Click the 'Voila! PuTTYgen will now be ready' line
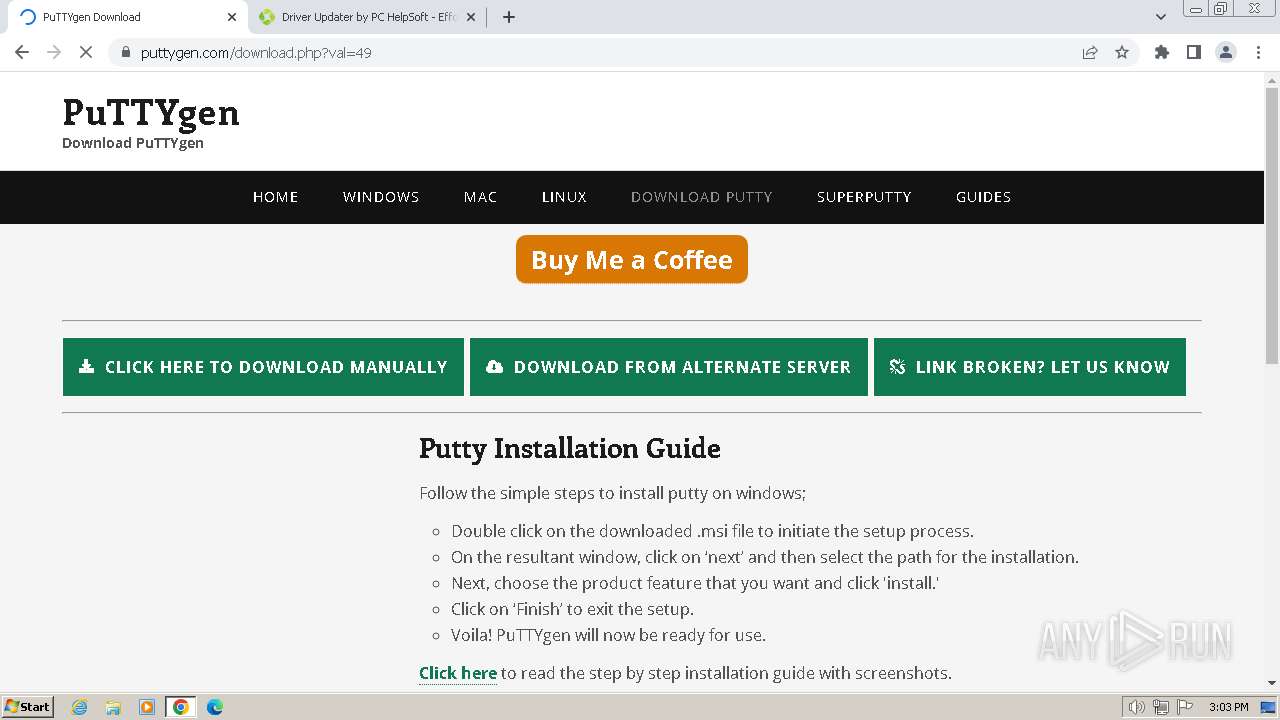This screenshot has height=720, width=1280. [608, 635]
